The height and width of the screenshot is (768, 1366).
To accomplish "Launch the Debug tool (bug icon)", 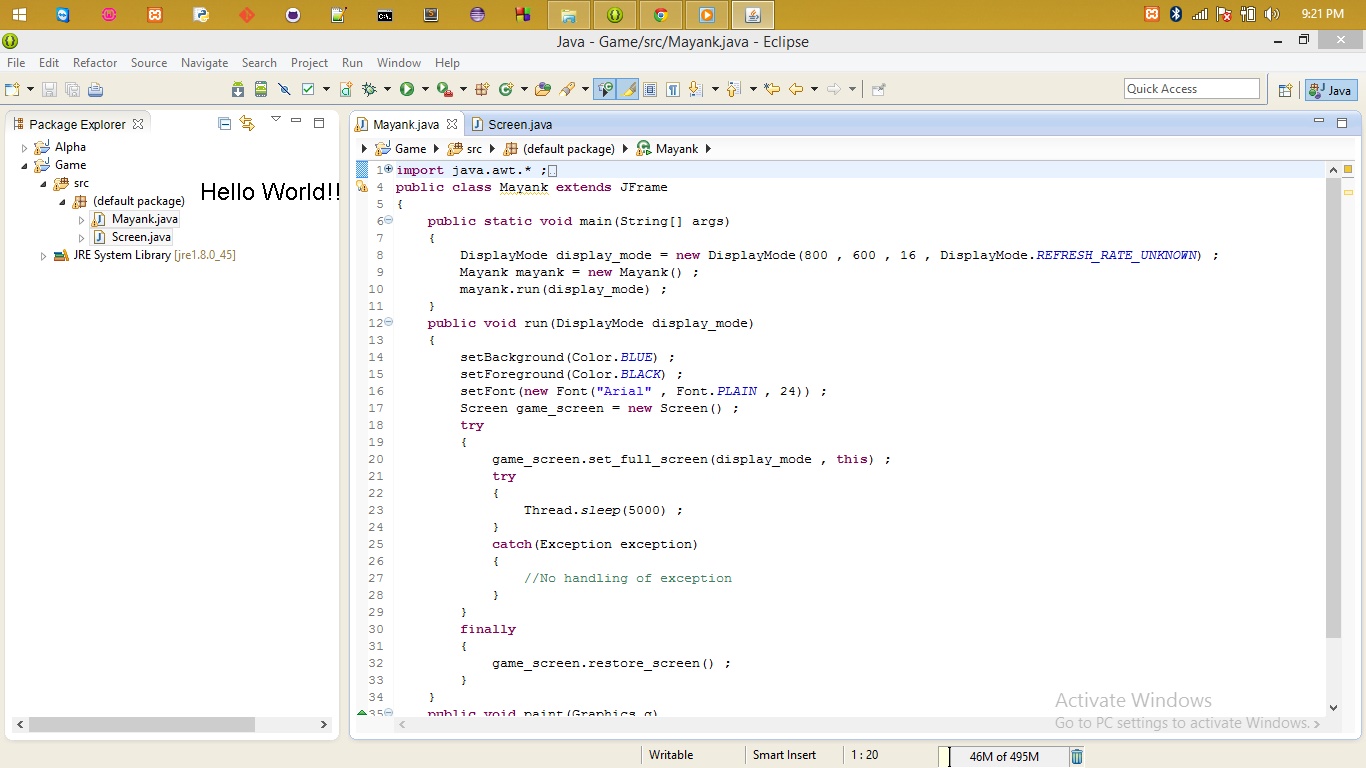I will [371, 89].
